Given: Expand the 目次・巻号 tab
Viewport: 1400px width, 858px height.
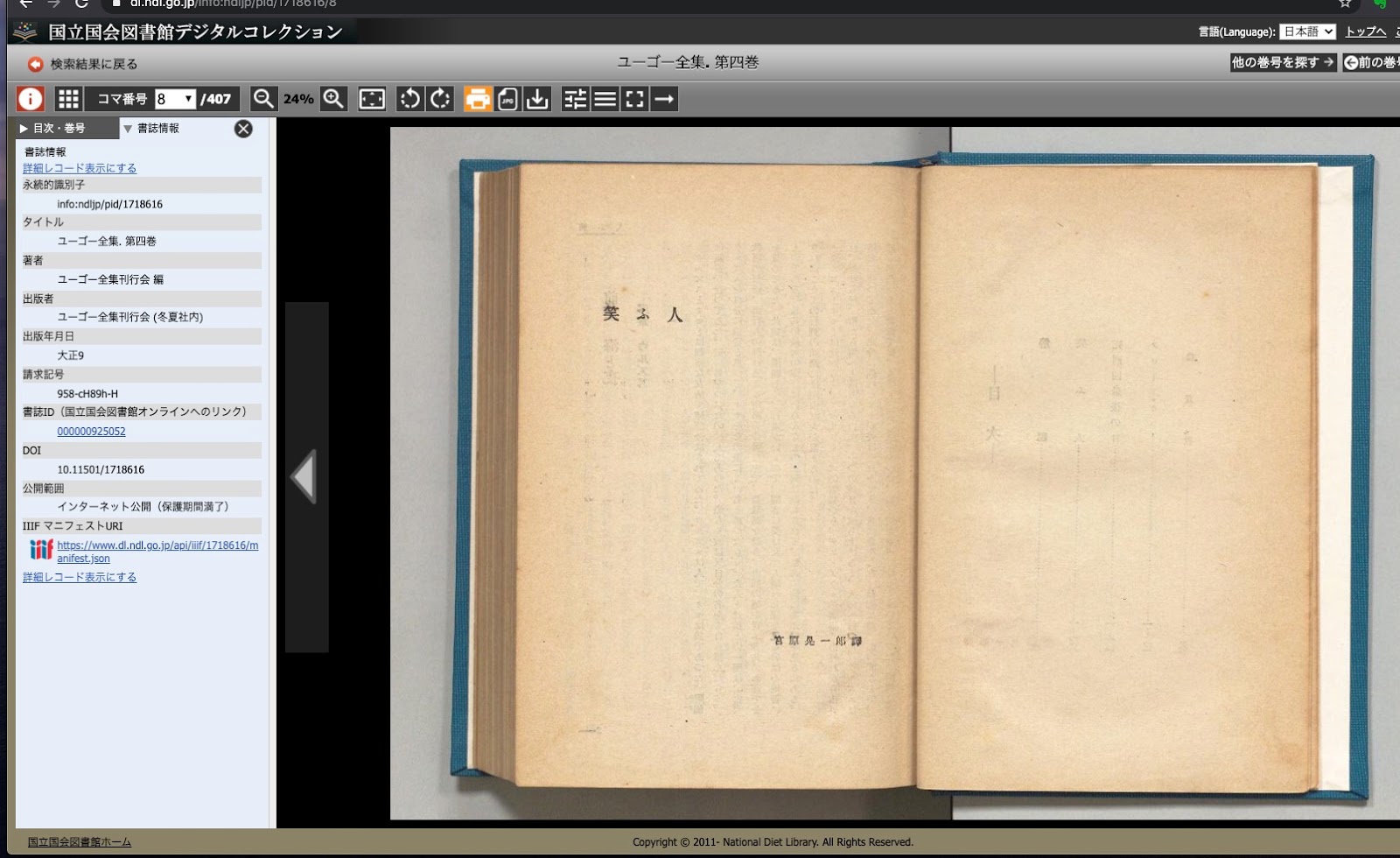Looking at the screenshot, I should click(66, 128).
